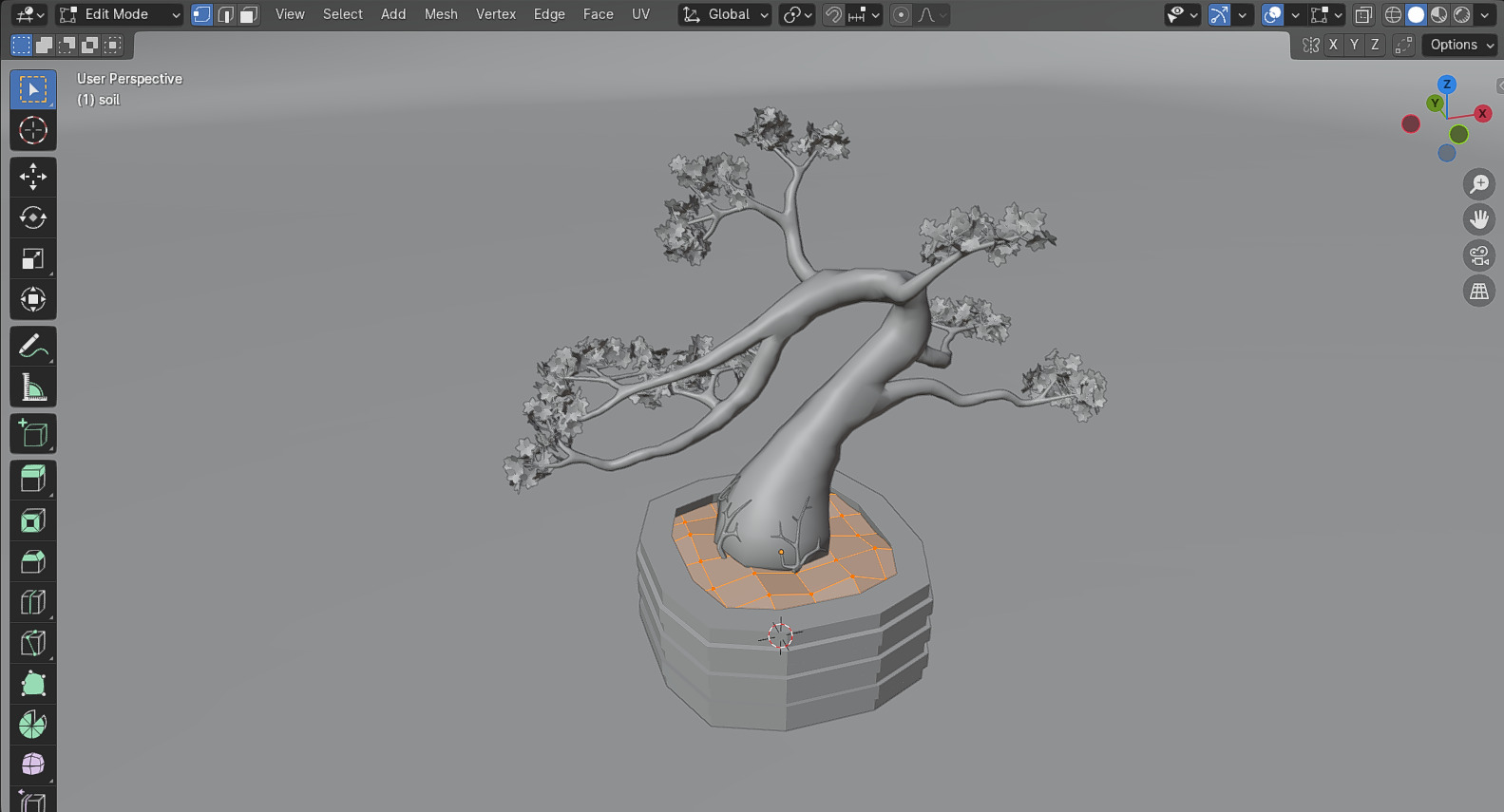Switch perspective/orthographic with grid icon
Viewport: 1504px width, 812px height.
click(1479, 292)
